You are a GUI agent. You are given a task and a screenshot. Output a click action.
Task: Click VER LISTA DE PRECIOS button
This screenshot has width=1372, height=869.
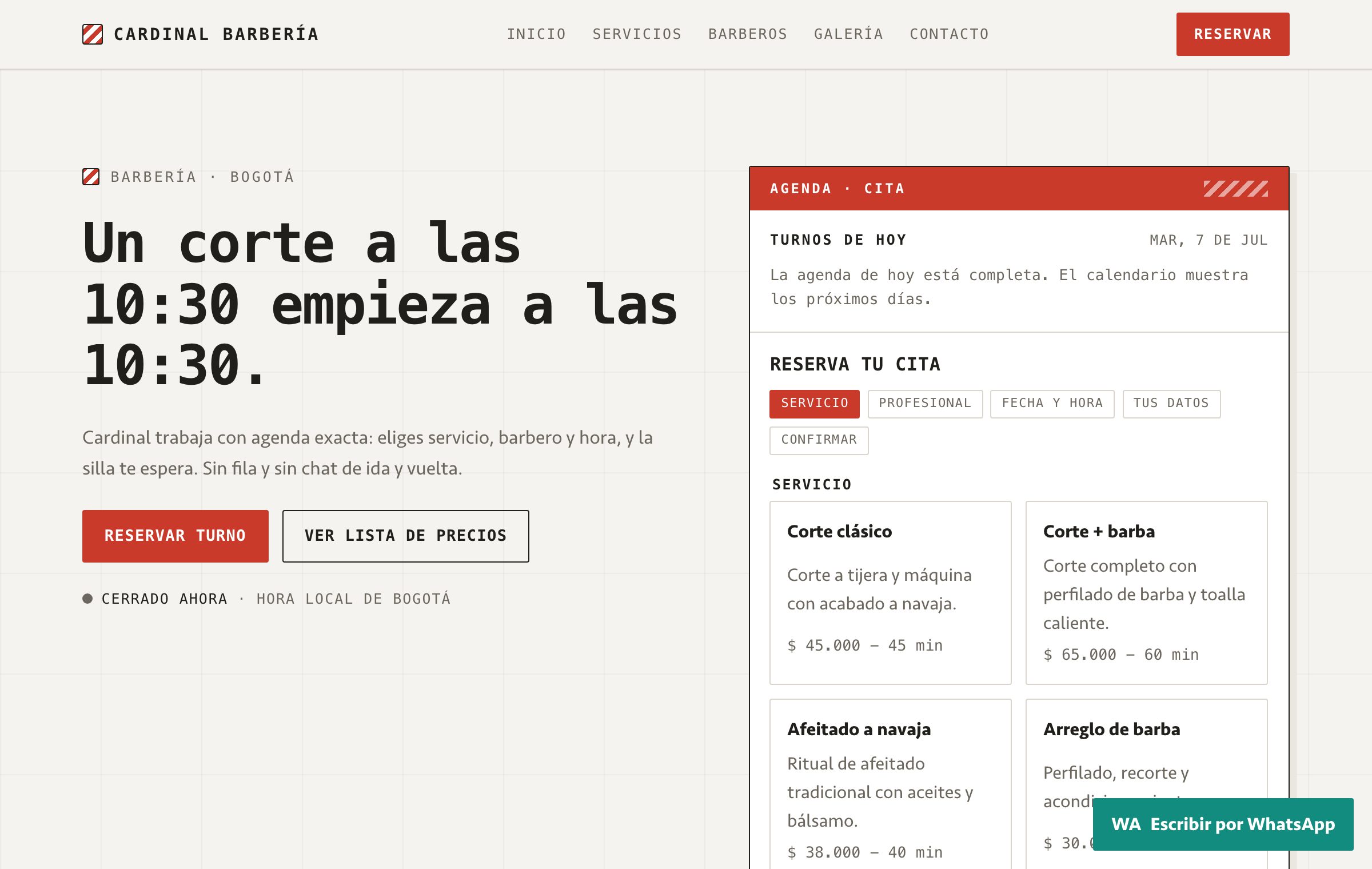click(405, 536)
